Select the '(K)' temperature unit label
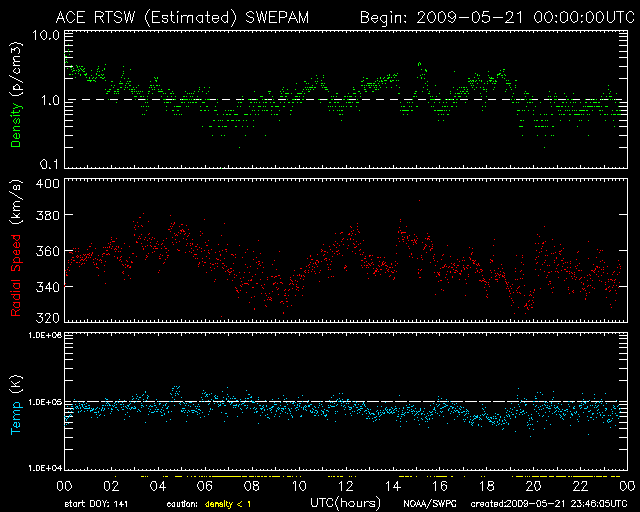The image size is (640, 512). click(16, 384)
